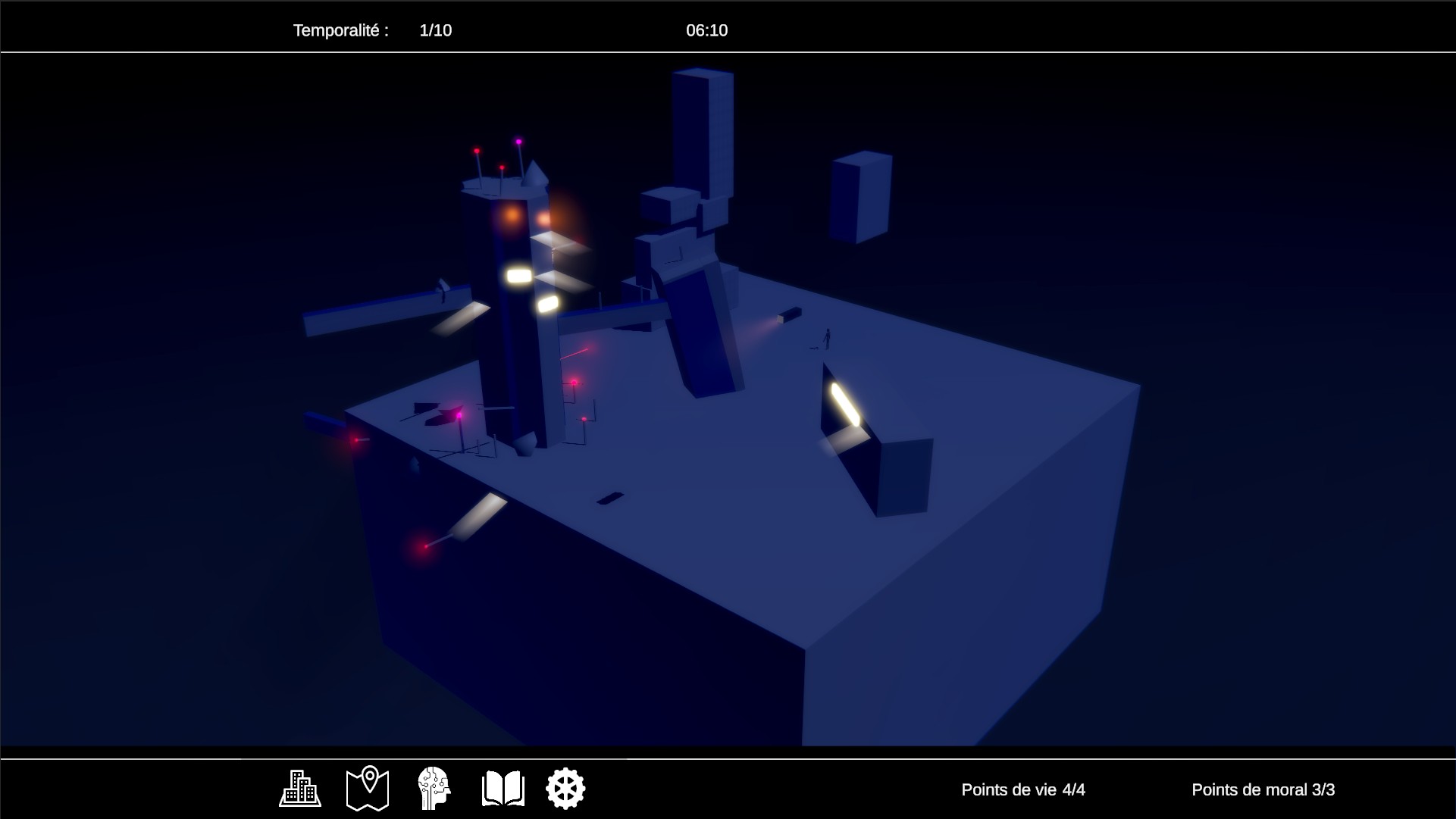
Task: Click the circuit-brain head icon
Action: (434, 789)
